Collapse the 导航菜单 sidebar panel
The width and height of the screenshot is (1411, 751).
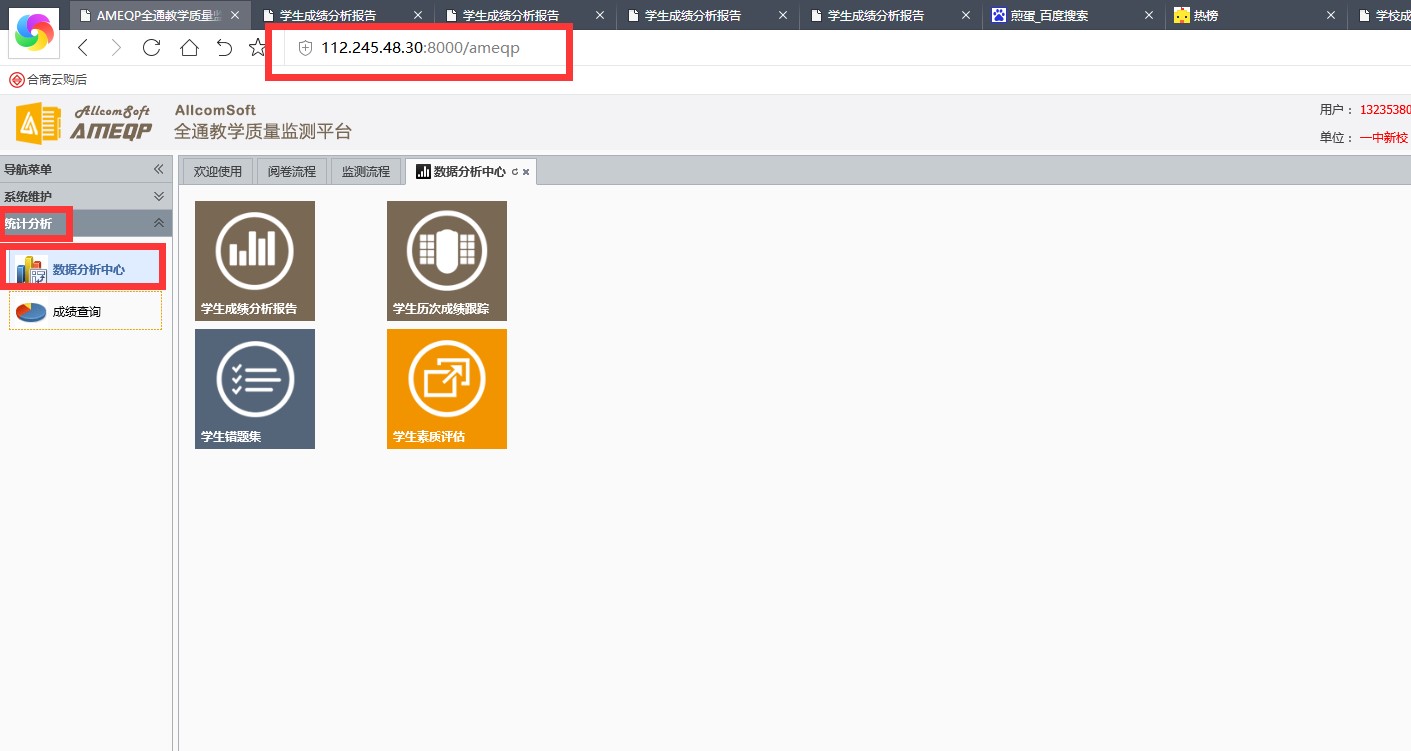[158, 170]
